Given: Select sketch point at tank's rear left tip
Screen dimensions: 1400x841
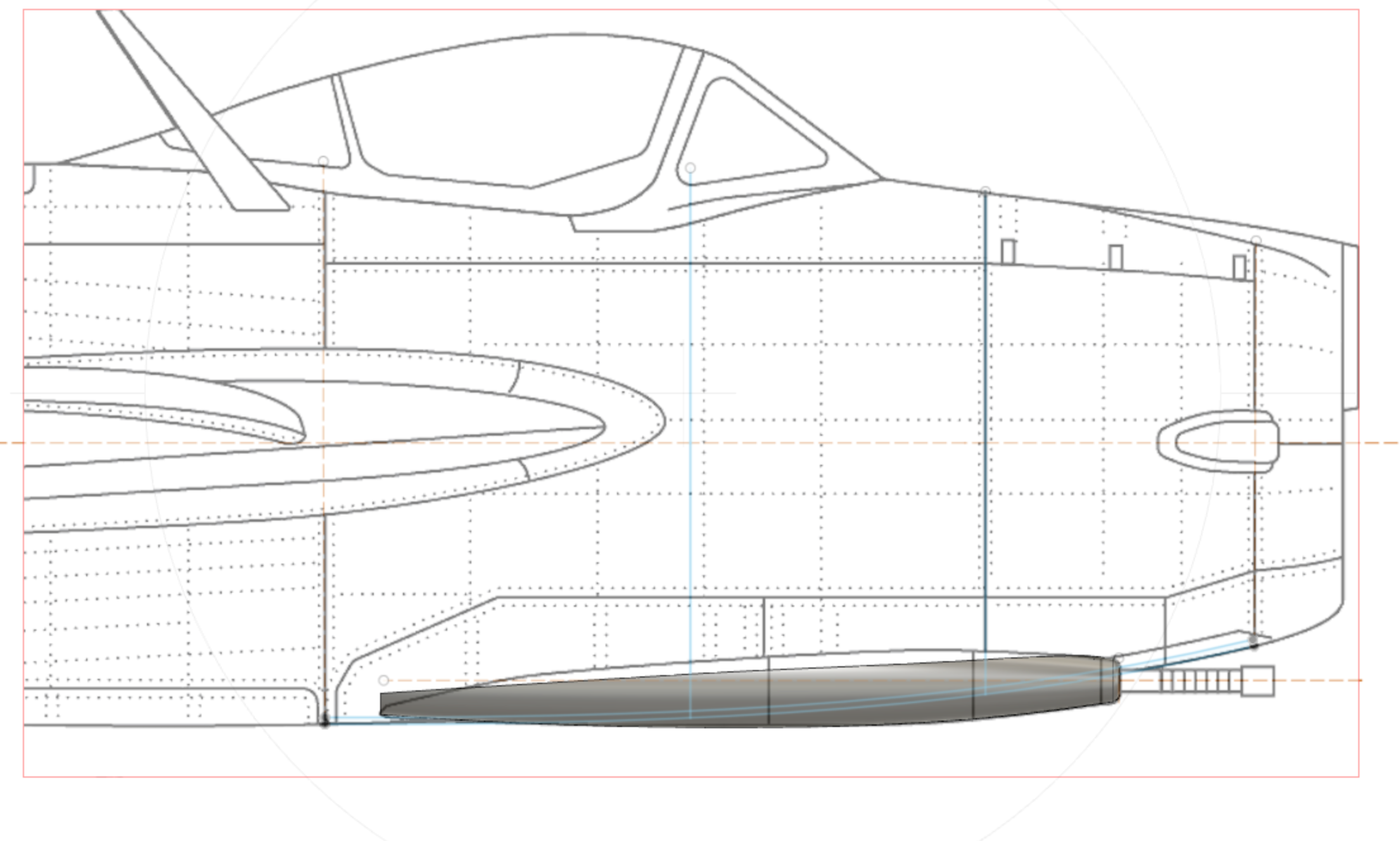Looking at the screenshot, I should [x=383, y=680].
